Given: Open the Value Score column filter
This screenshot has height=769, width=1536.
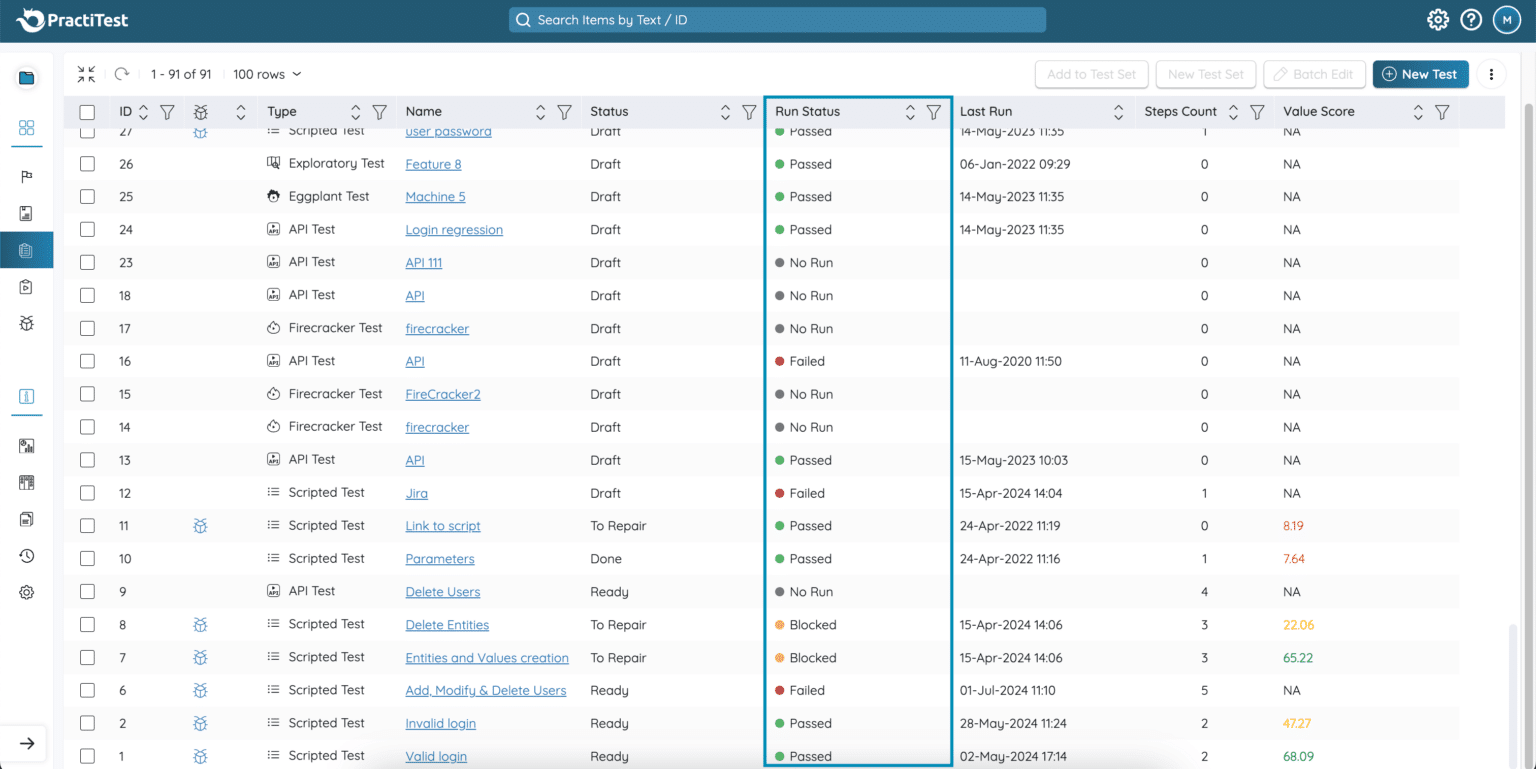Looking at the screenshot, I should tap(1442, 112).
